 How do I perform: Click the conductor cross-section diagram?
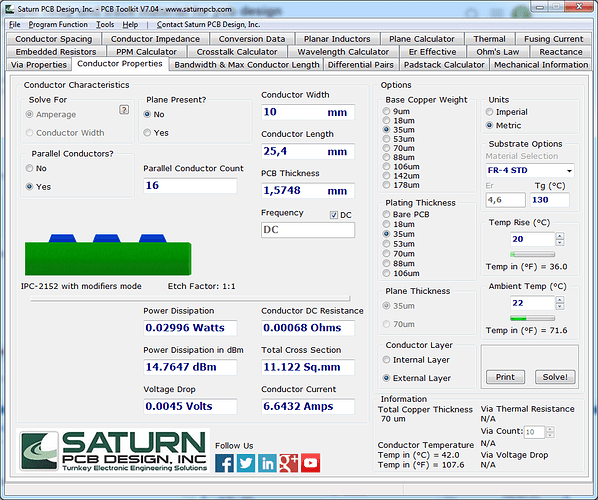[108, 254]
